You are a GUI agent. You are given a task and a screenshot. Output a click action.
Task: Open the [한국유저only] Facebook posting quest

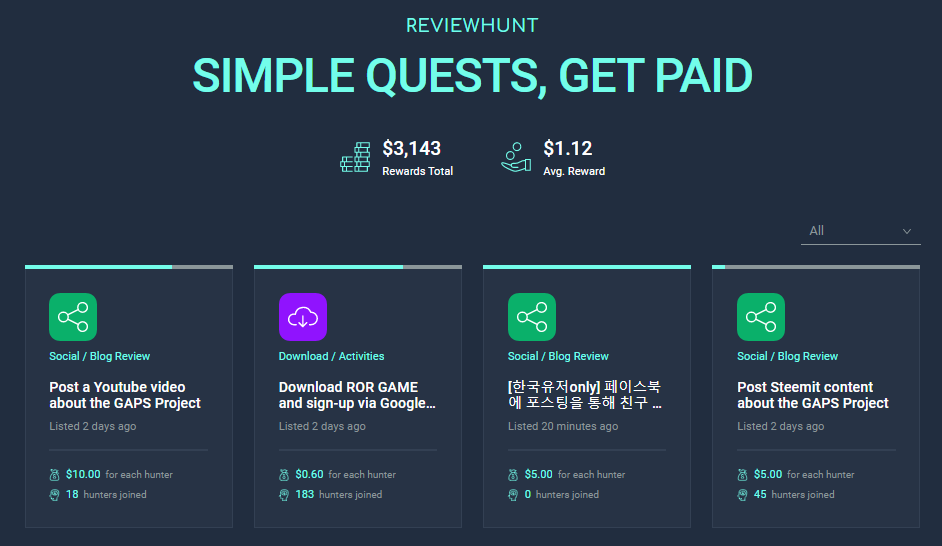point(585,395)
